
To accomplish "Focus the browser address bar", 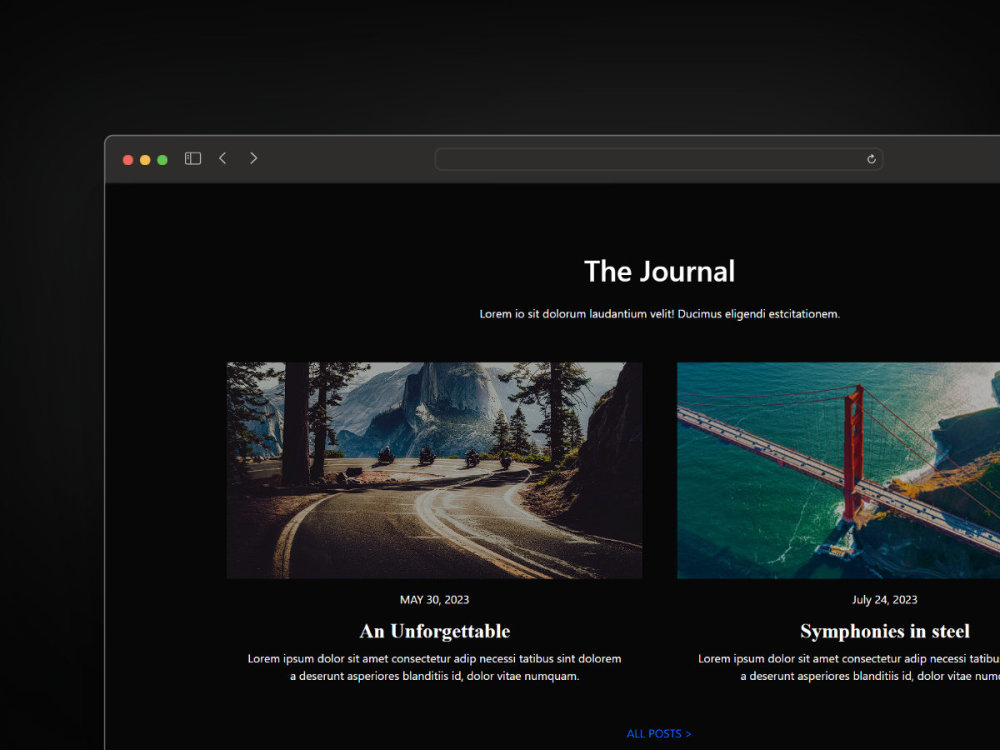I will pos(659,159).
